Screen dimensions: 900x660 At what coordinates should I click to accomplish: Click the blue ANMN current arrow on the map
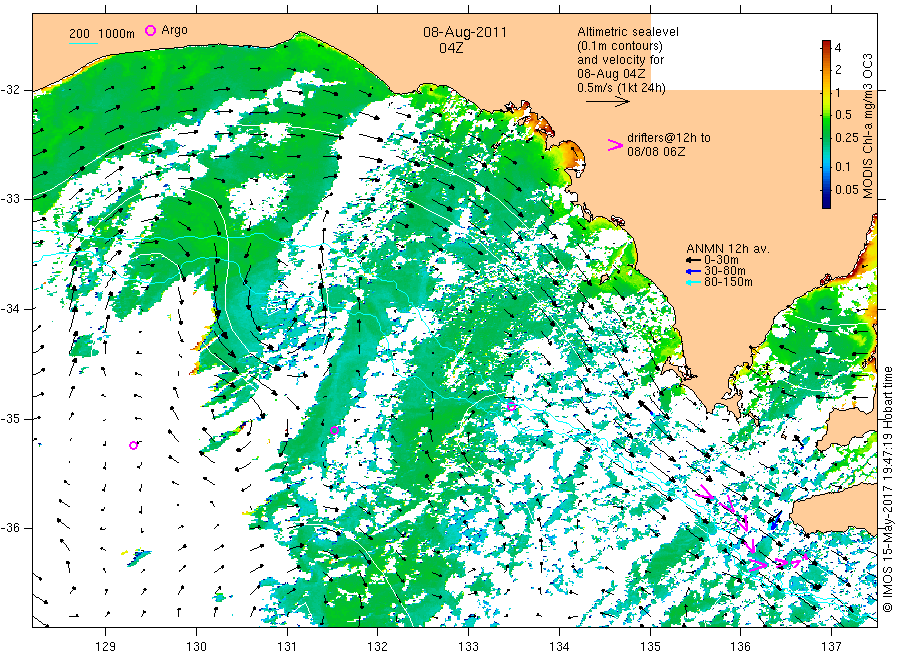point(775,520)
